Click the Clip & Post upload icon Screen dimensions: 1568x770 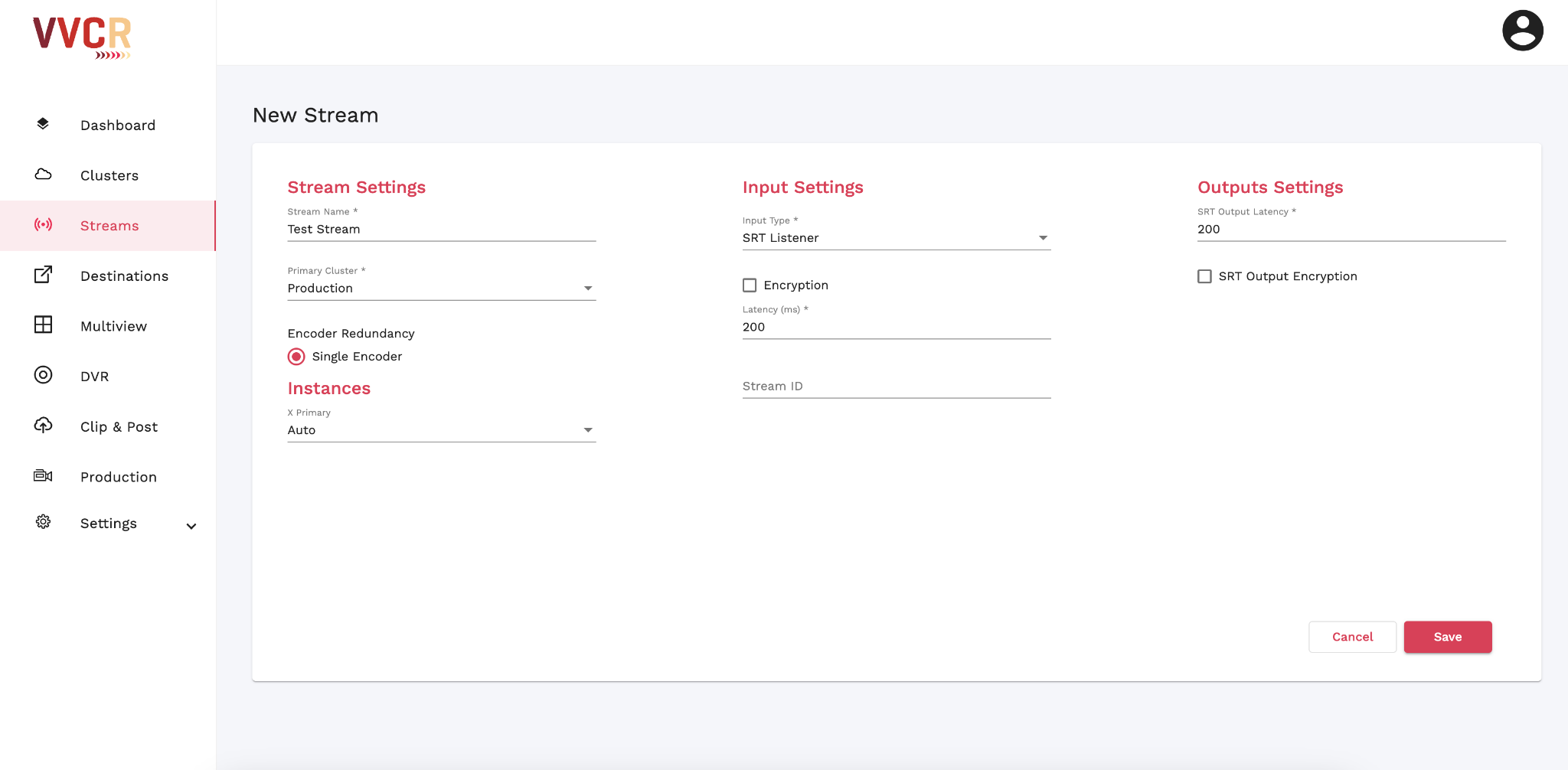(43, 426)
